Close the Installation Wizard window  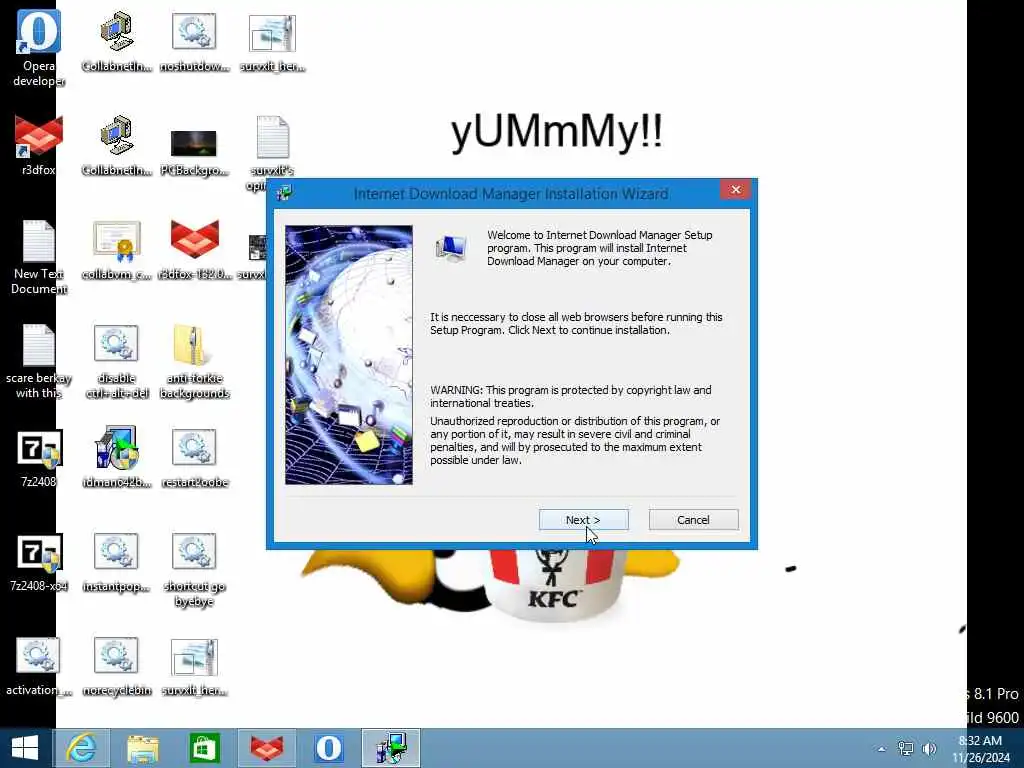tap(736, 189)
